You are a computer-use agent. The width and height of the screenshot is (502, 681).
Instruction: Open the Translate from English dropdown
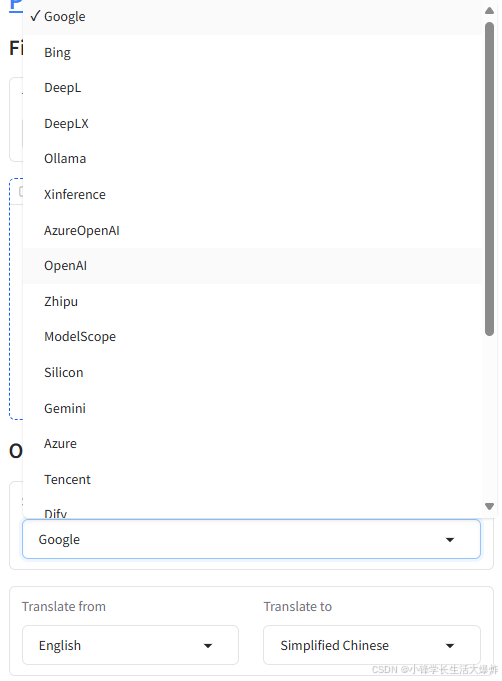coord(130,645)
